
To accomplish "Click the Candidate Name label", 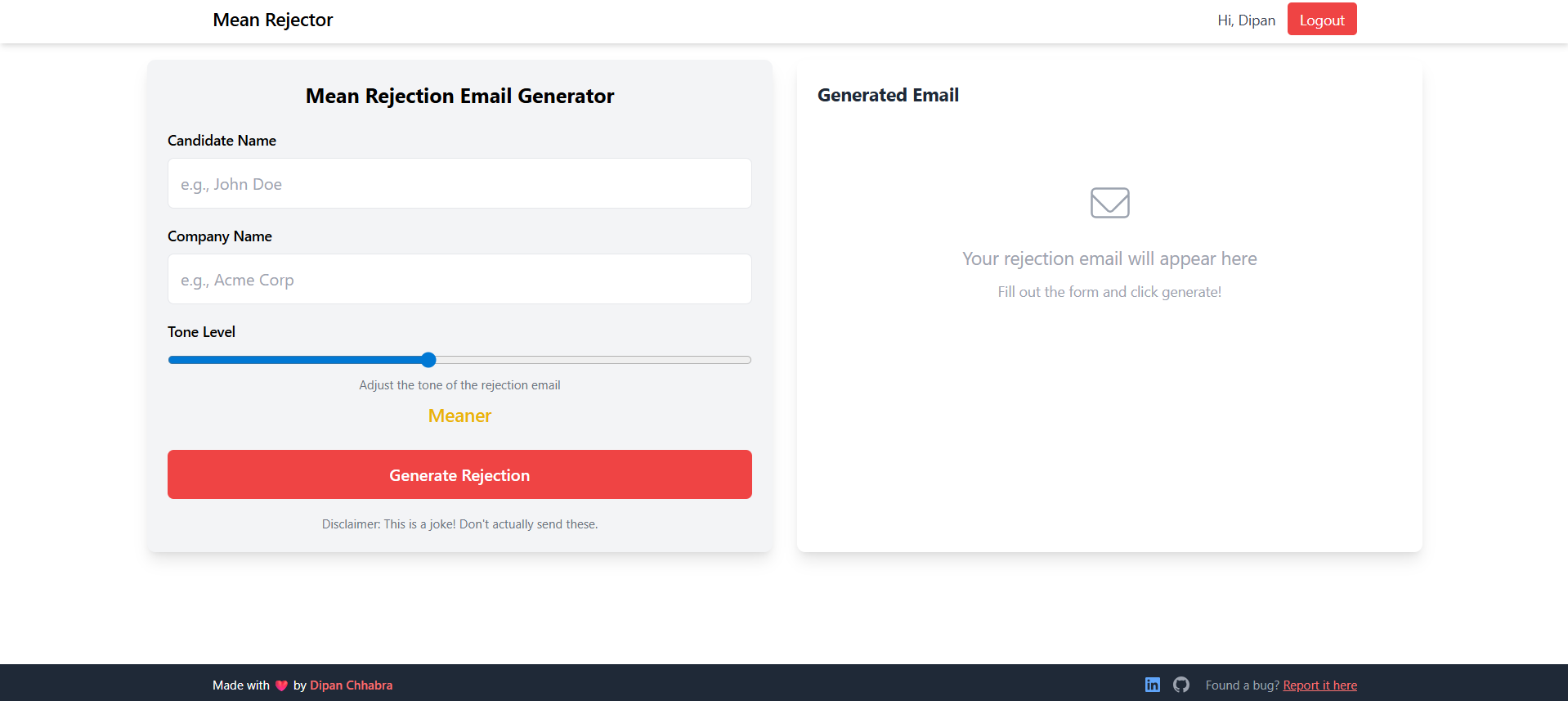I will (222, 141).
